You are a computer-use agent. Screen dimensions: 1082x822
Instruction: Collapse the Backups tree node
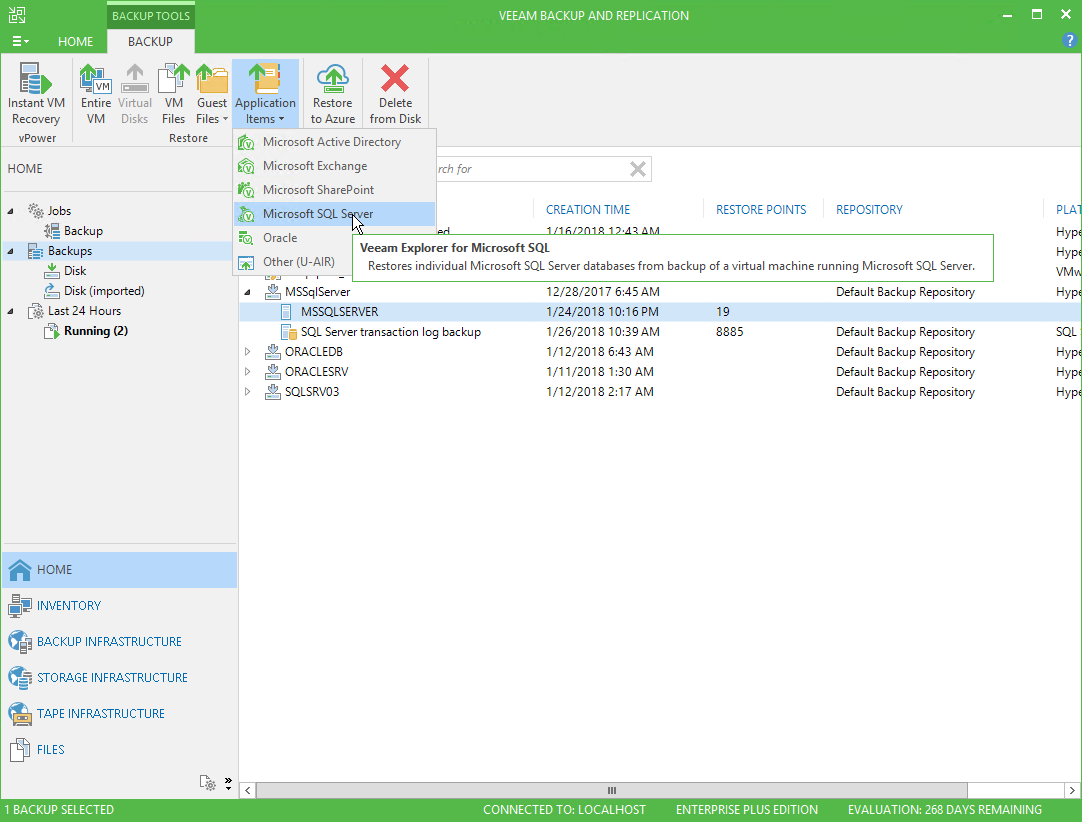[x=10, y=251]
